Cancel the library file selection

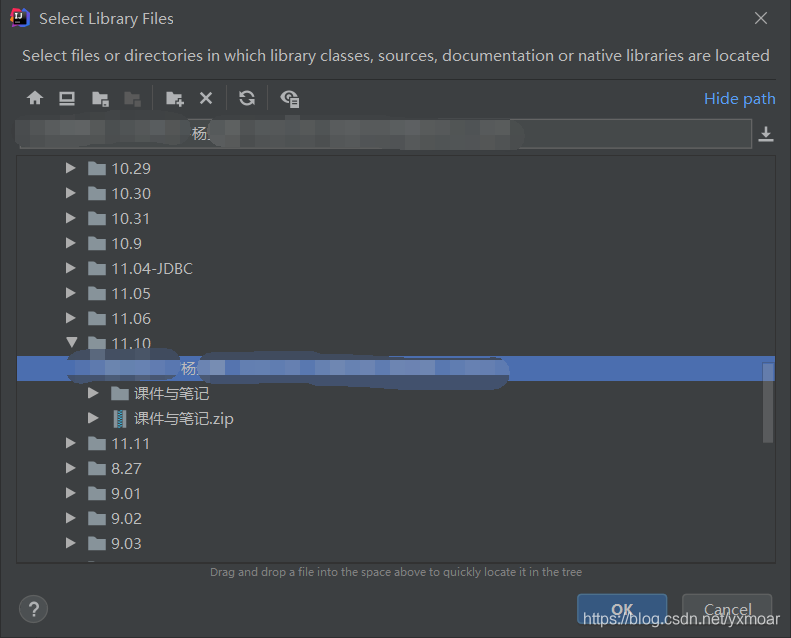point(727,609)
